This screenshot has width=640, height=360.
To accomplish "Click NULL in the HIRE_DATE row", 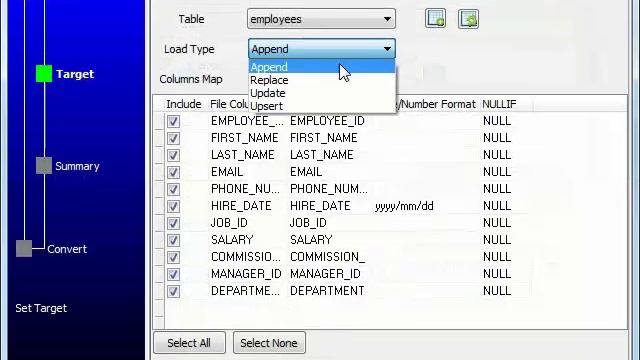I will tap(497, 206).
